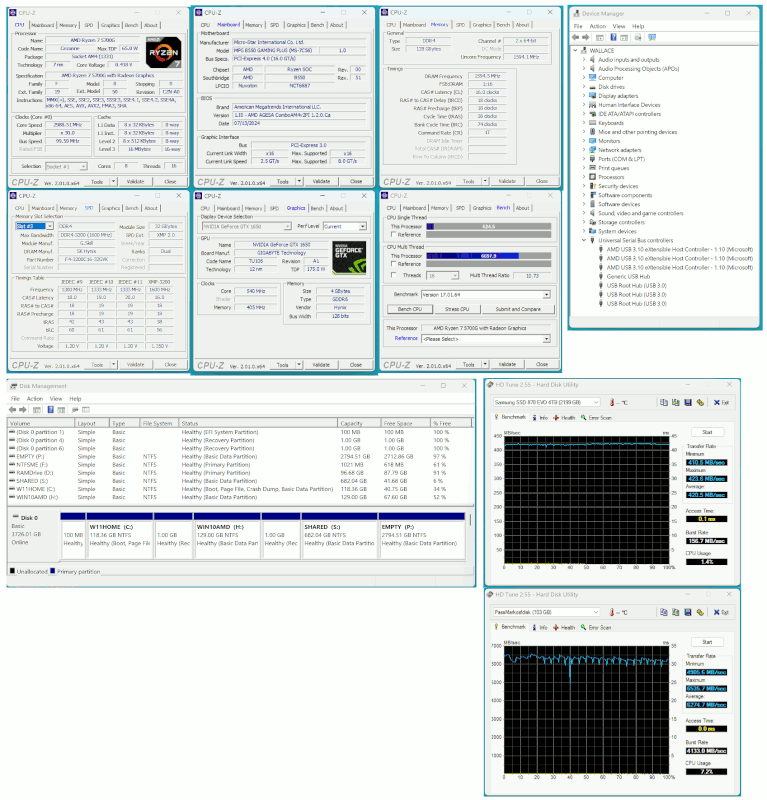Open the Benchmark Version 17.01.64 dropdown
Screen dimensions: 767x800
[547, 294]
